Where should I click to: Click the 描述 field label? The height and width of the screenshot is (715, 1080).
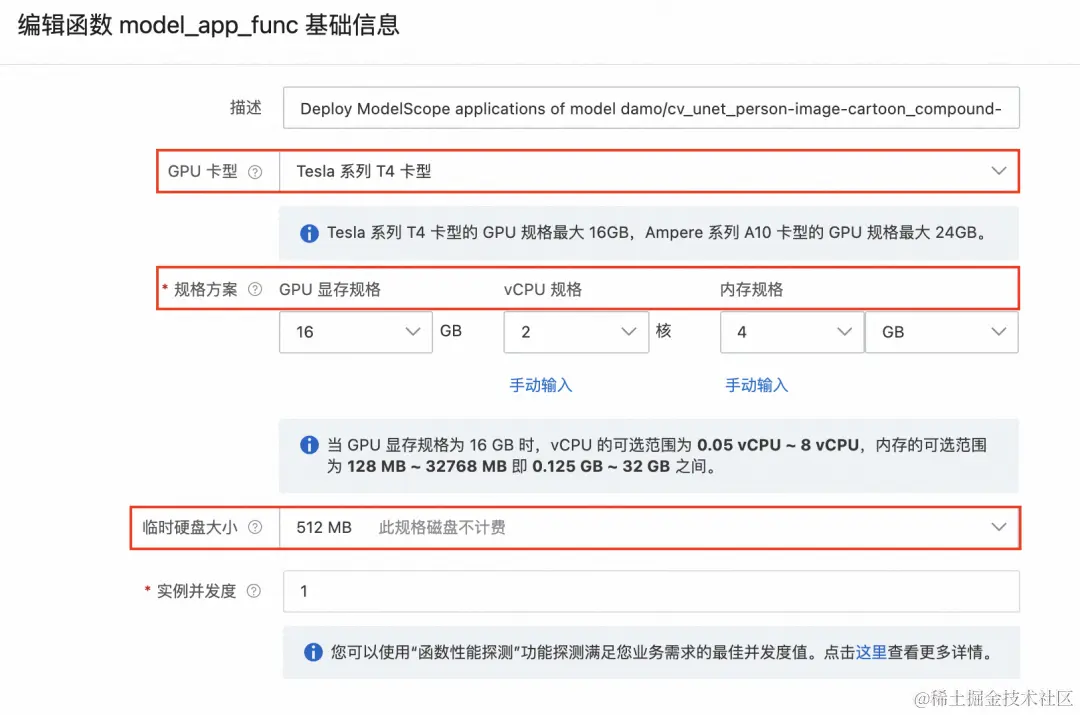[x=246, y=107]
